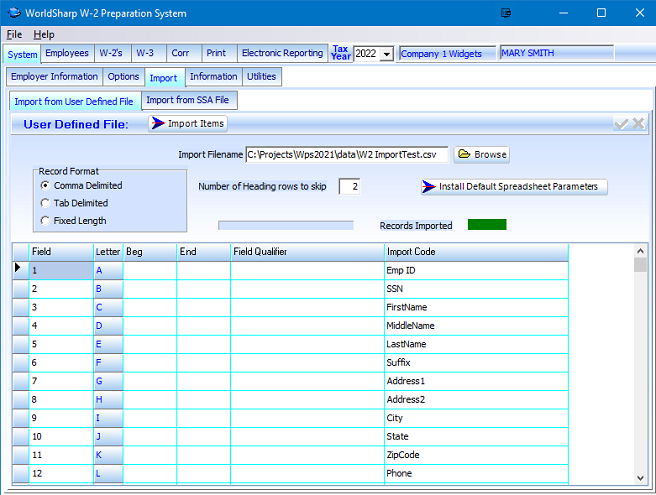Click the green Records Imported indicator
The width and height of the screenshot is (656, 495).
click(487, 225)
